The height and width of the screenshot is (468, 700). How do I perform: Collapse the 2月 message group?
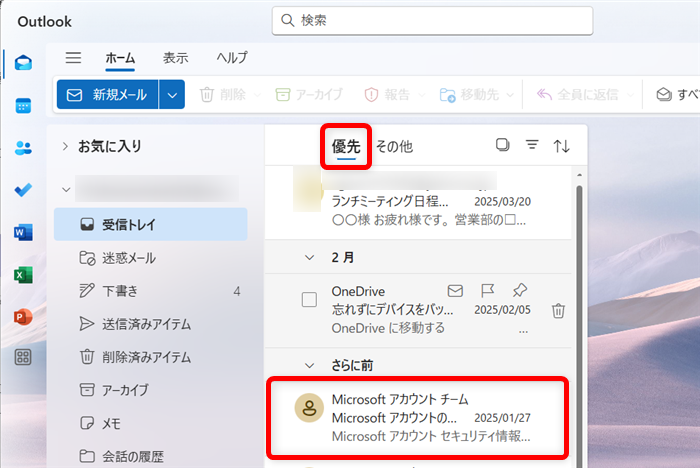point(309,257)
